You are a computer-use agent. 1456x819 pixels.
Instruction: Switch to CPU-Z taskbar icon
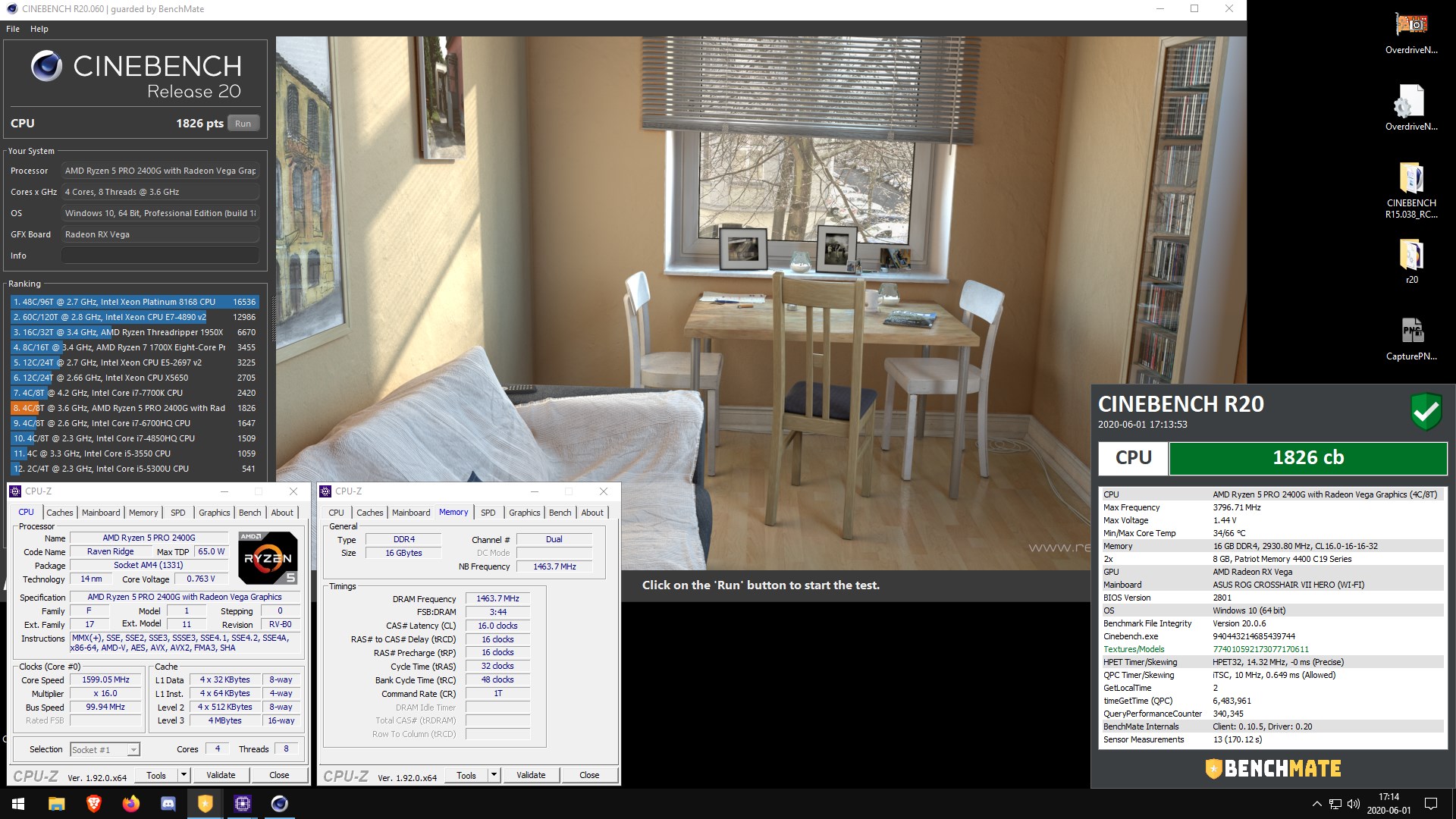click(243, 804)
